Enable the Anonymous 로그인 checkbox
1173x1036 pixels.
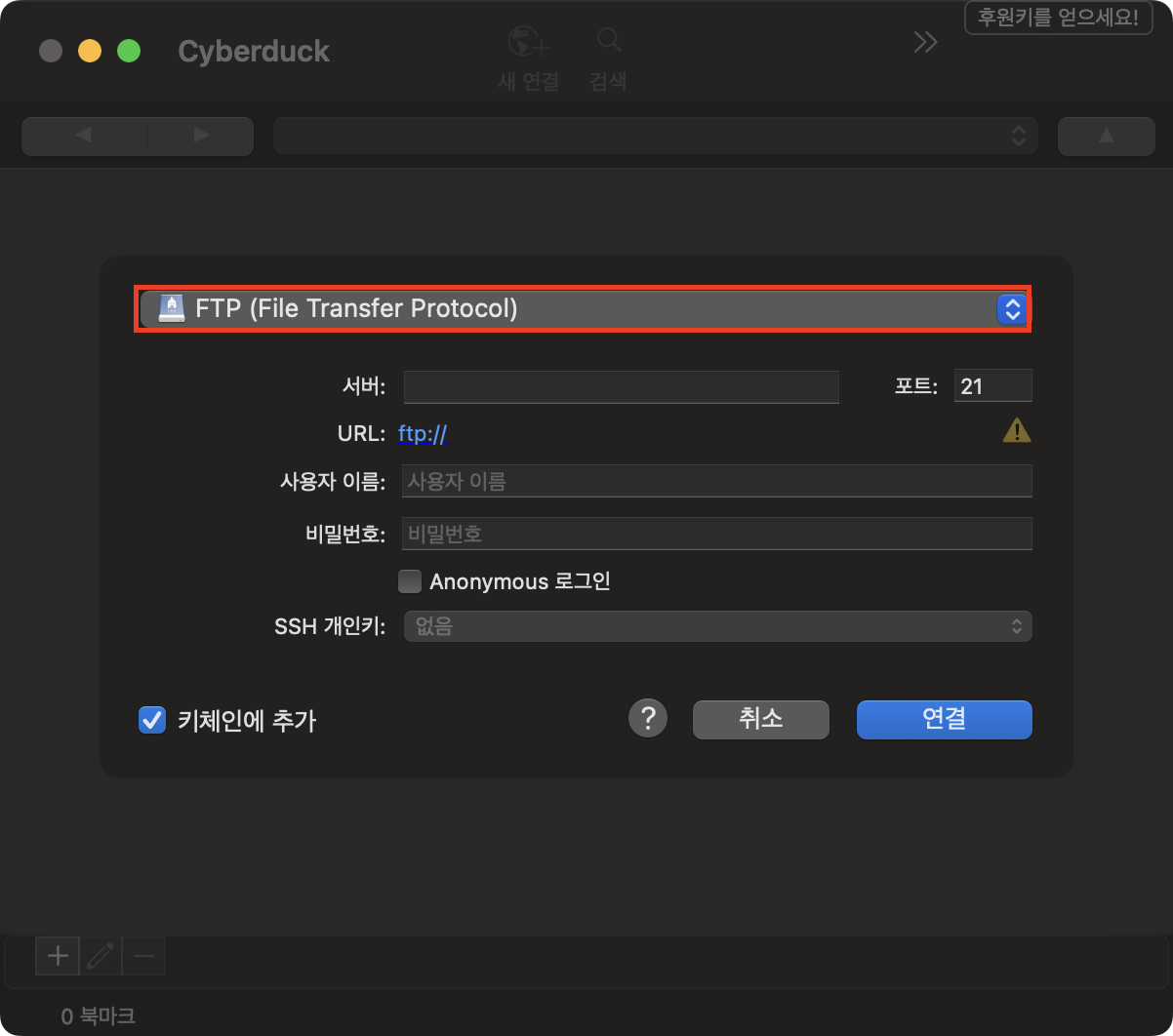pyautogui.click(x=410, y=581)
